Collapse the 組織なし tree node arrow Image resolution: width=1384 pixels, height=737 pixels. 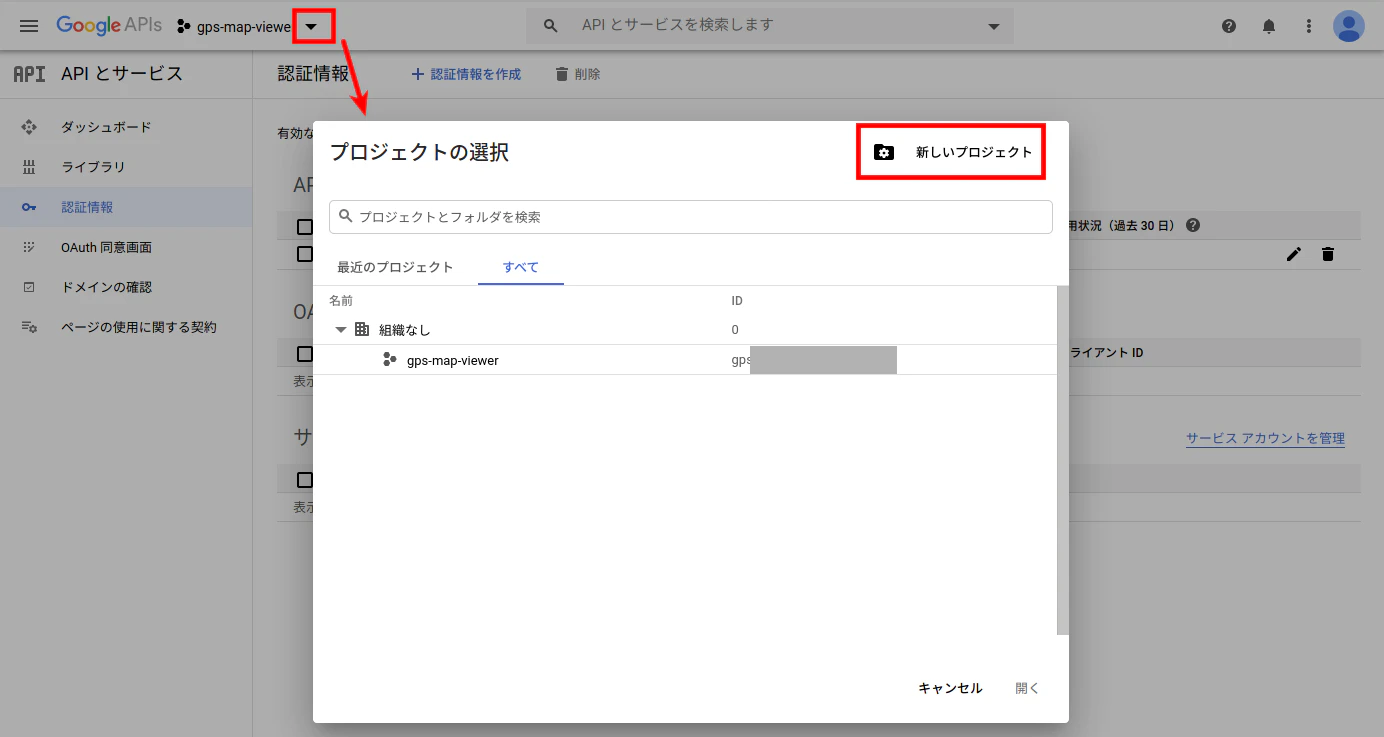click(341, 329)
